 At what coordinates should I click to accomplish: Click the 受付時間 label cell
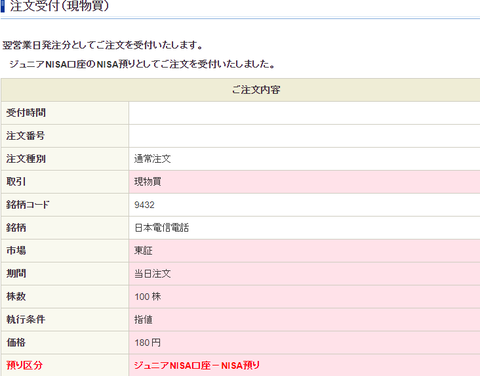pyautogui.click(x=65, y=113)
